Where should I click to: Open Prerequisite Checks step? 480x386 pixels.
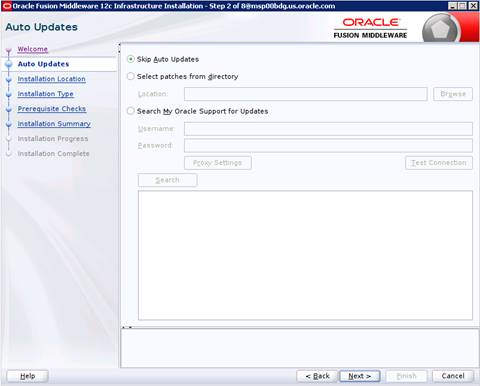coord(52,109)
